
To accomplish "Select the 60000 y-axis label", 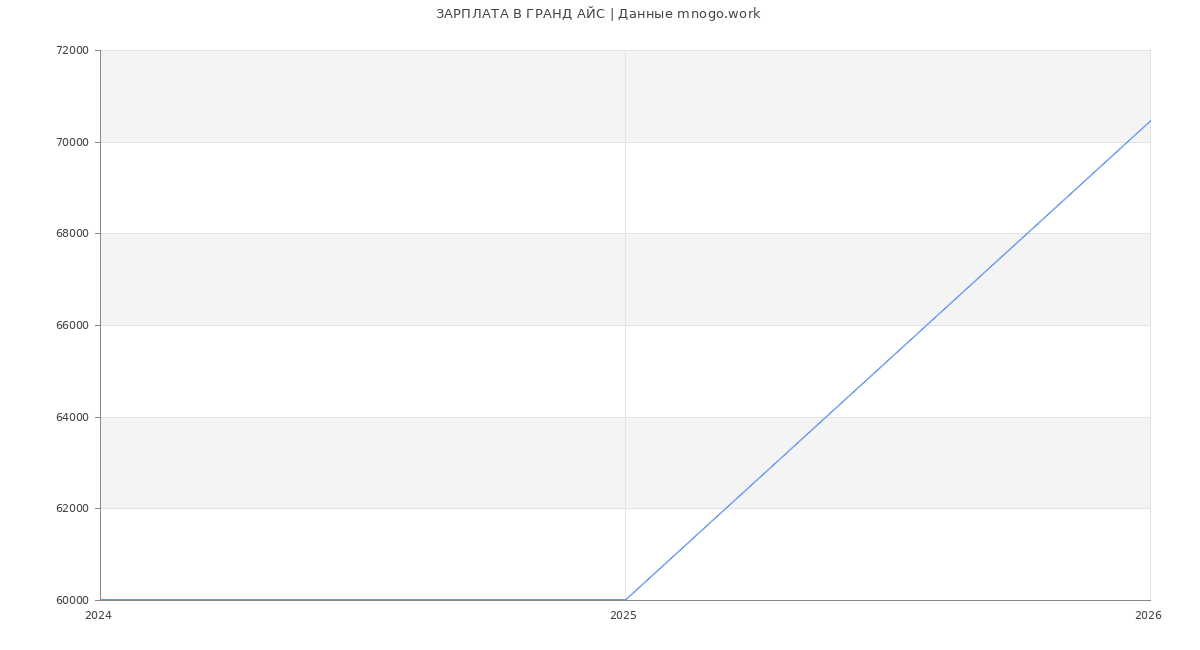I will click(x=72, y=600).
